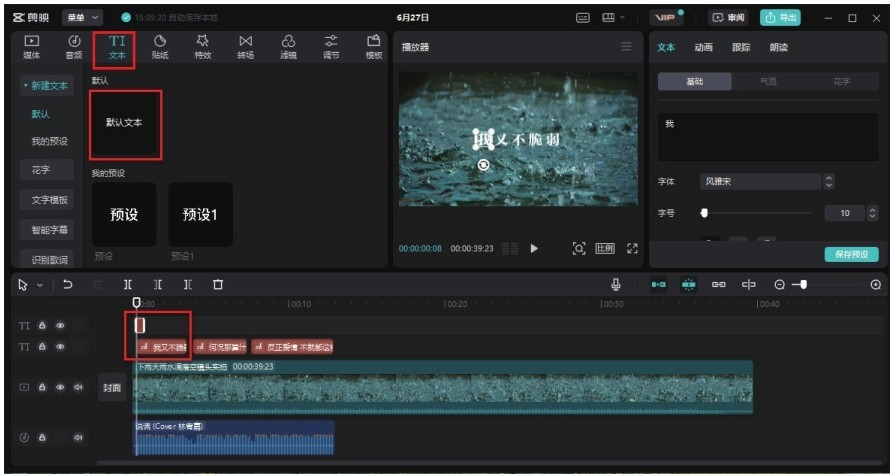
Task: Click the rotate handle under the text in preview
Action: point(484,165)
